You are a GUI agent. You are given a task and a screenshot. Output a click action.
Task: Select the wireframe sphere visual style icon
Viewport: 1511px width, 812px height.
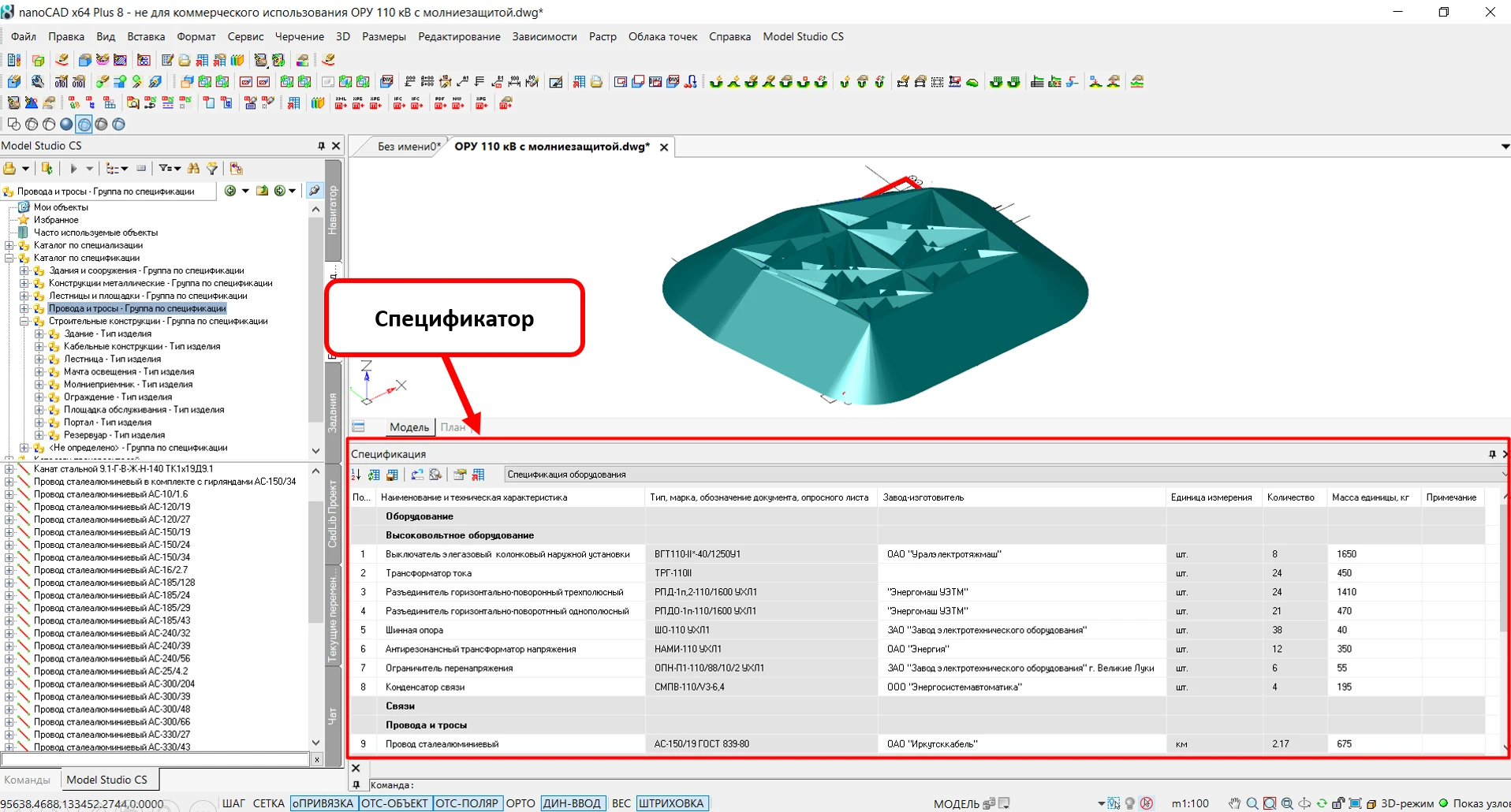(32, 124)
